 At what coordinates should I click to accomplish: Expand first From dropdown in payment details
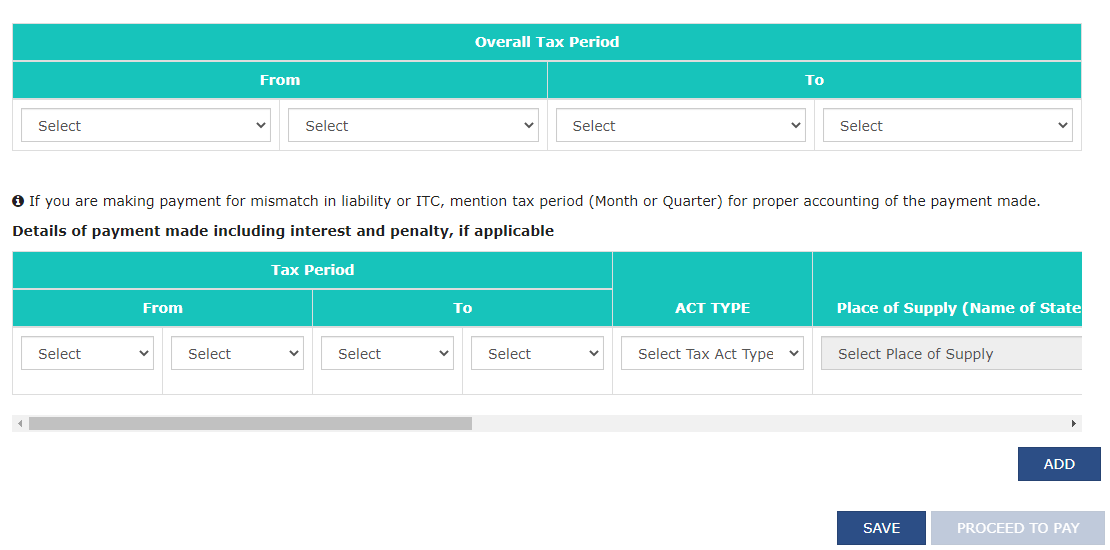pyautogui.click(x=87, y=354)
